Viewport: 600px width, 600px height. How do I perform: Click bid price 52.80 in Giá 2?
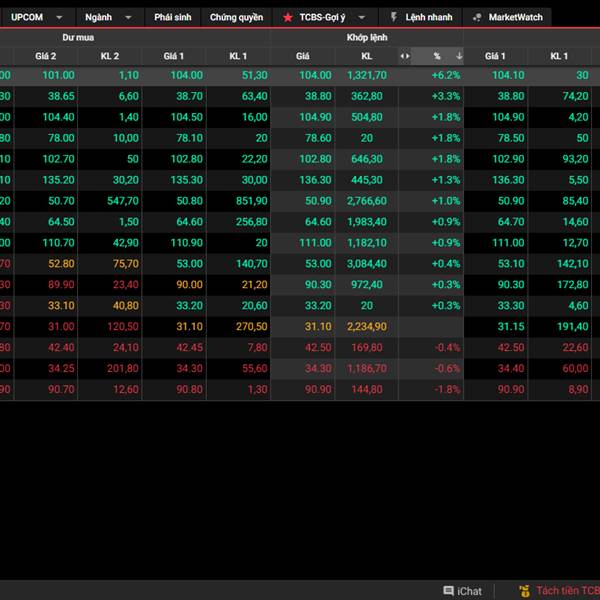coord(61,264)
